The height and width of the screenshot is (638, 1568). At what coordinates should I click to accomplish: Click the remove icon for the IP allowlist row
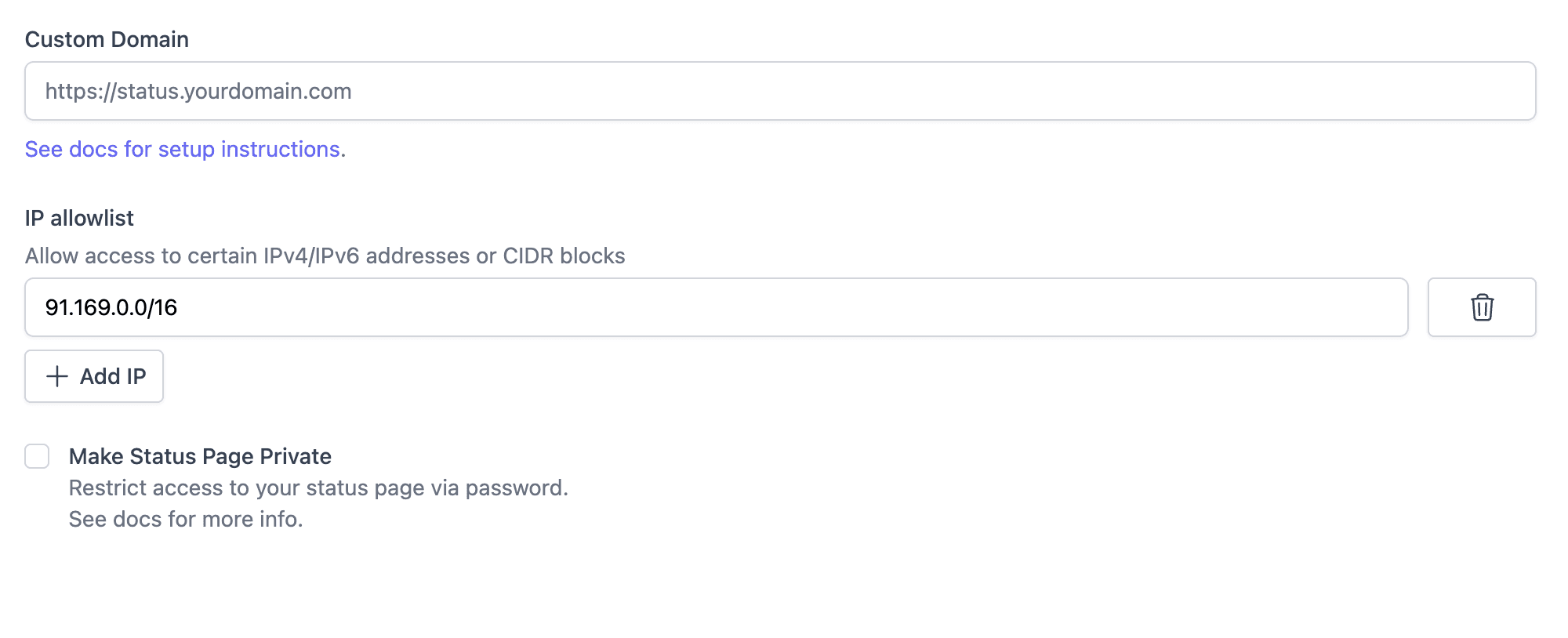click(x=1481, y=307)
